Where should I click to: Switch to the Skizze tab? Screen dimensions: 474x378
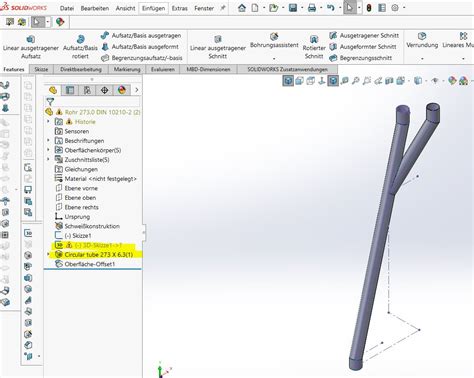pos(41,69)
